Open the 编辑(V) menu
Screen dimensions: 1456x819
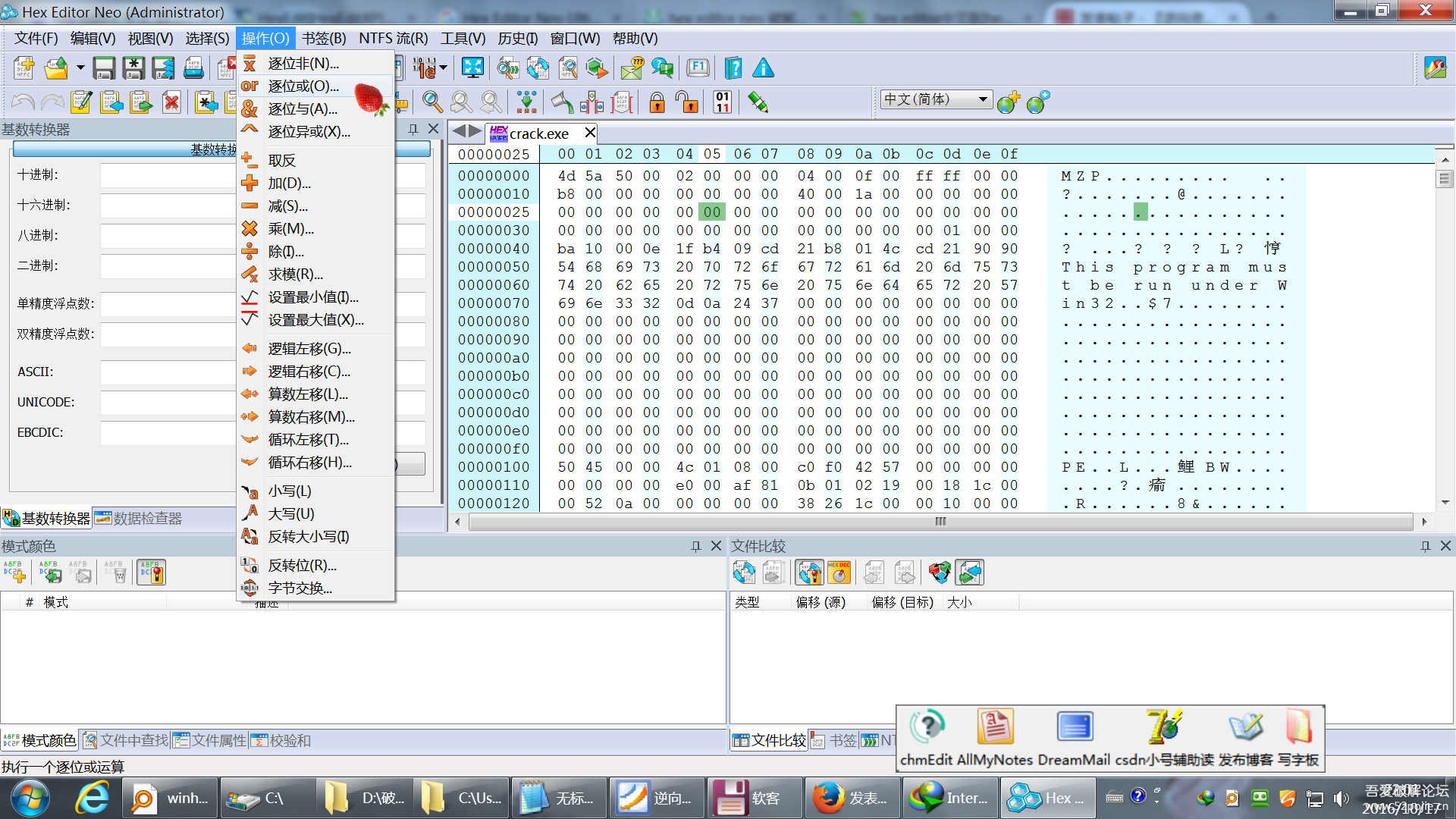pyautogui.click(x=93, y=38)
